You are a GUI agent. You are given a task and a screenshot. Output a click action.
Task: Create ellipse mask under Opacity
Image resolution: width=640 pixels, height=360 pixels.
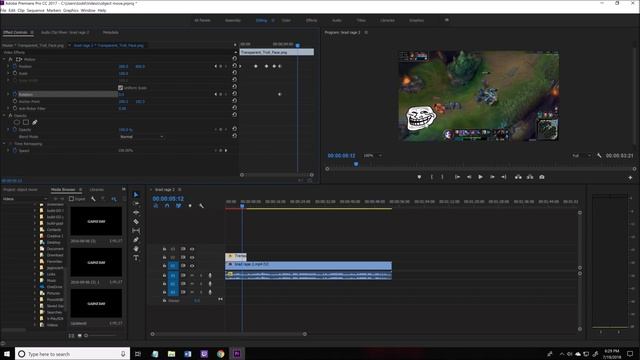point(17,122)
